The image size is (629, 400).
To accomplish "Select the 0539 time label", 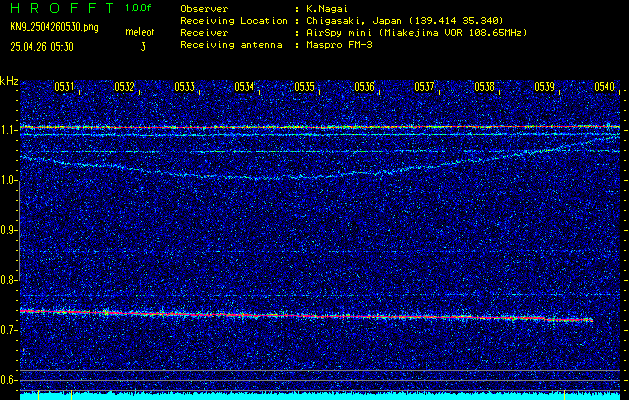I will tap(544, 87).
